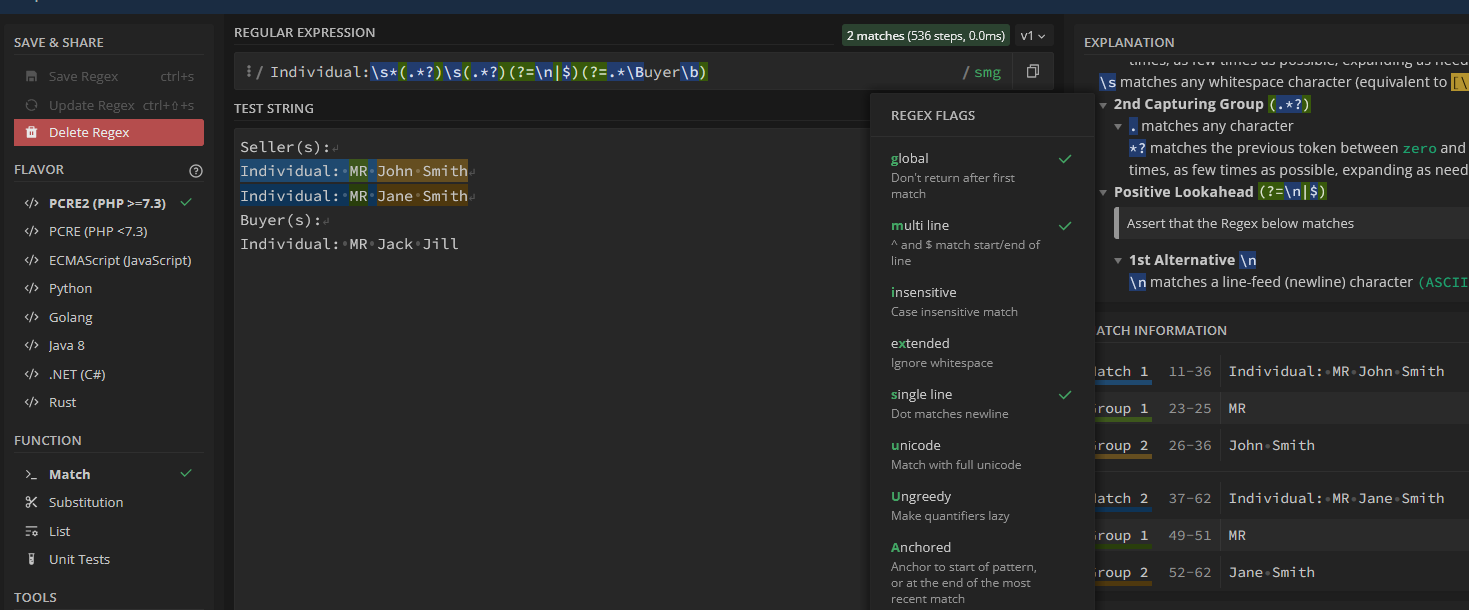This screenshot has height=610, width=1469.
Task: Click the TOOLS section heading
Action: (35, 597)
